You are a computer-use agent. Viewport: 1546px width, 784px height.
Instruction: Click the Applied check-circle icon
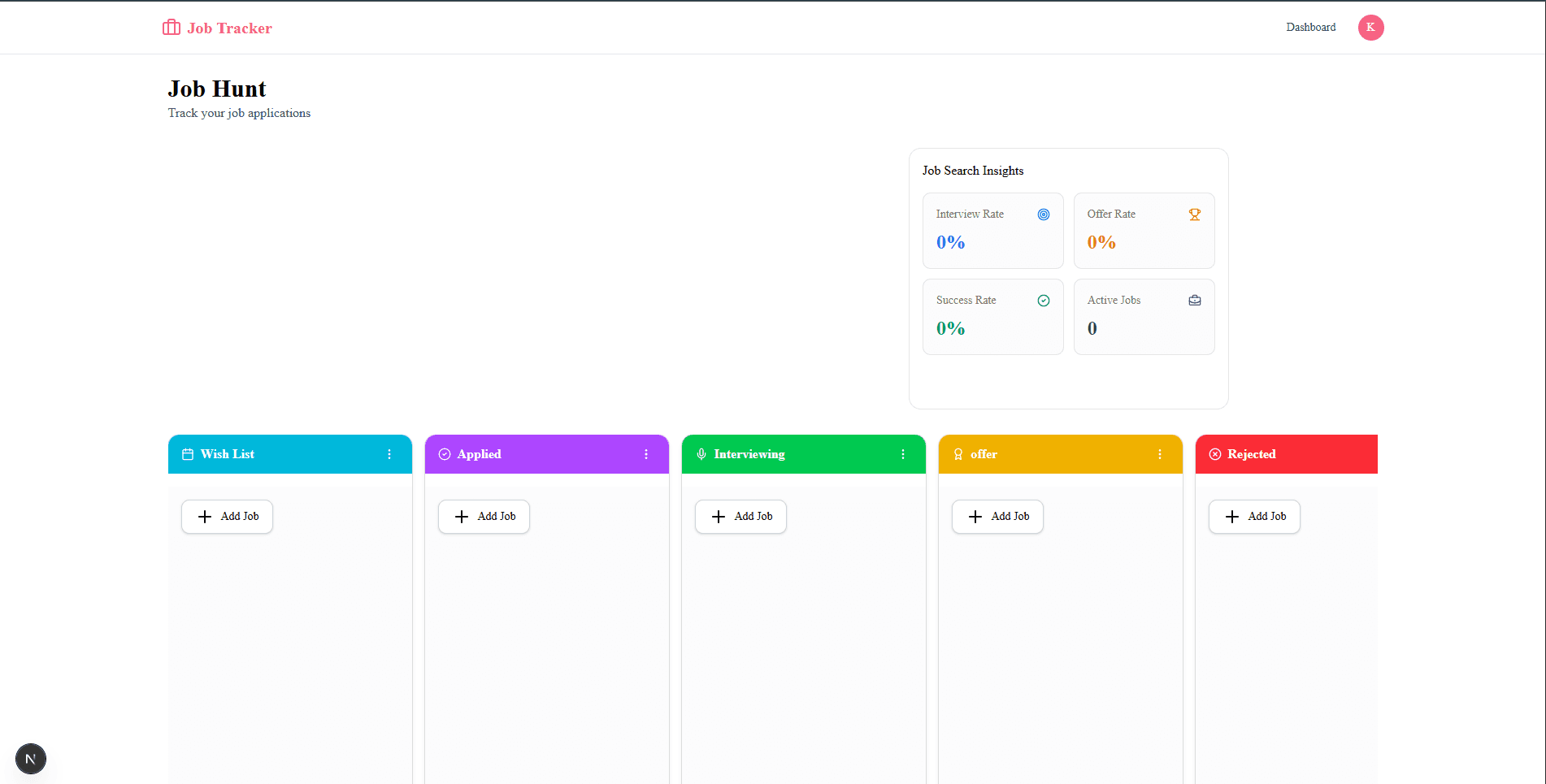point(445,454)
